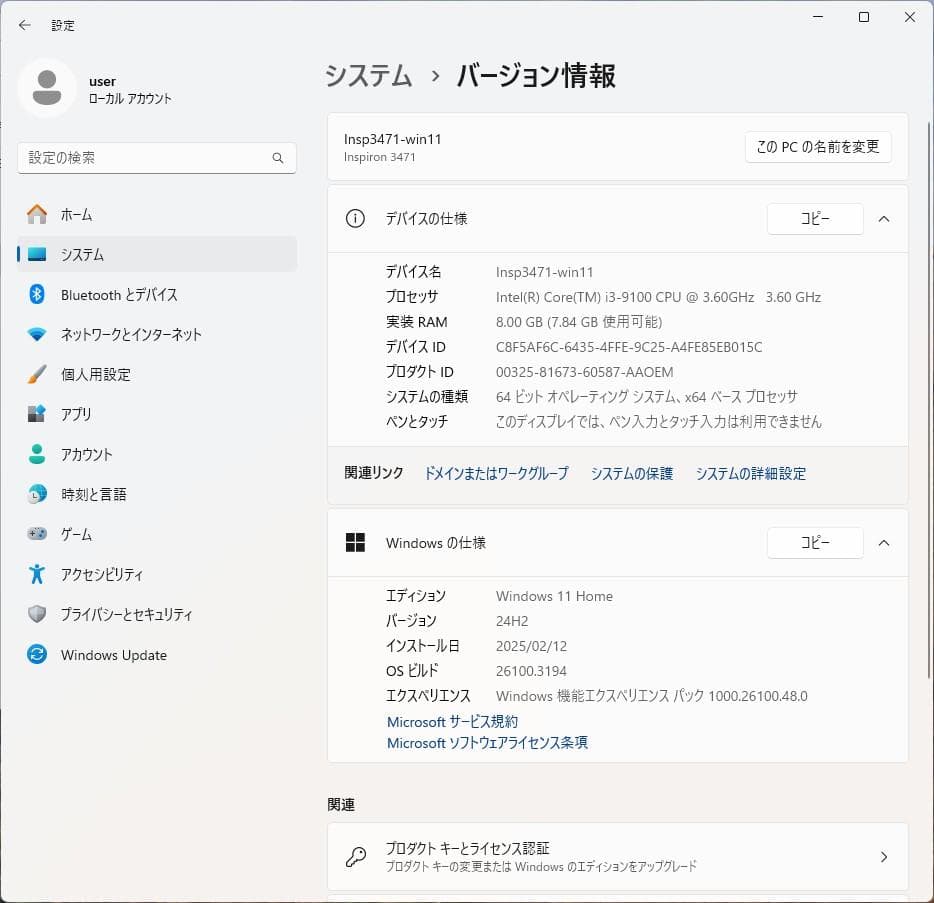This screenshot has width=934, height=903.
Task: Open Windows Update page
Action: pos(157,654)
